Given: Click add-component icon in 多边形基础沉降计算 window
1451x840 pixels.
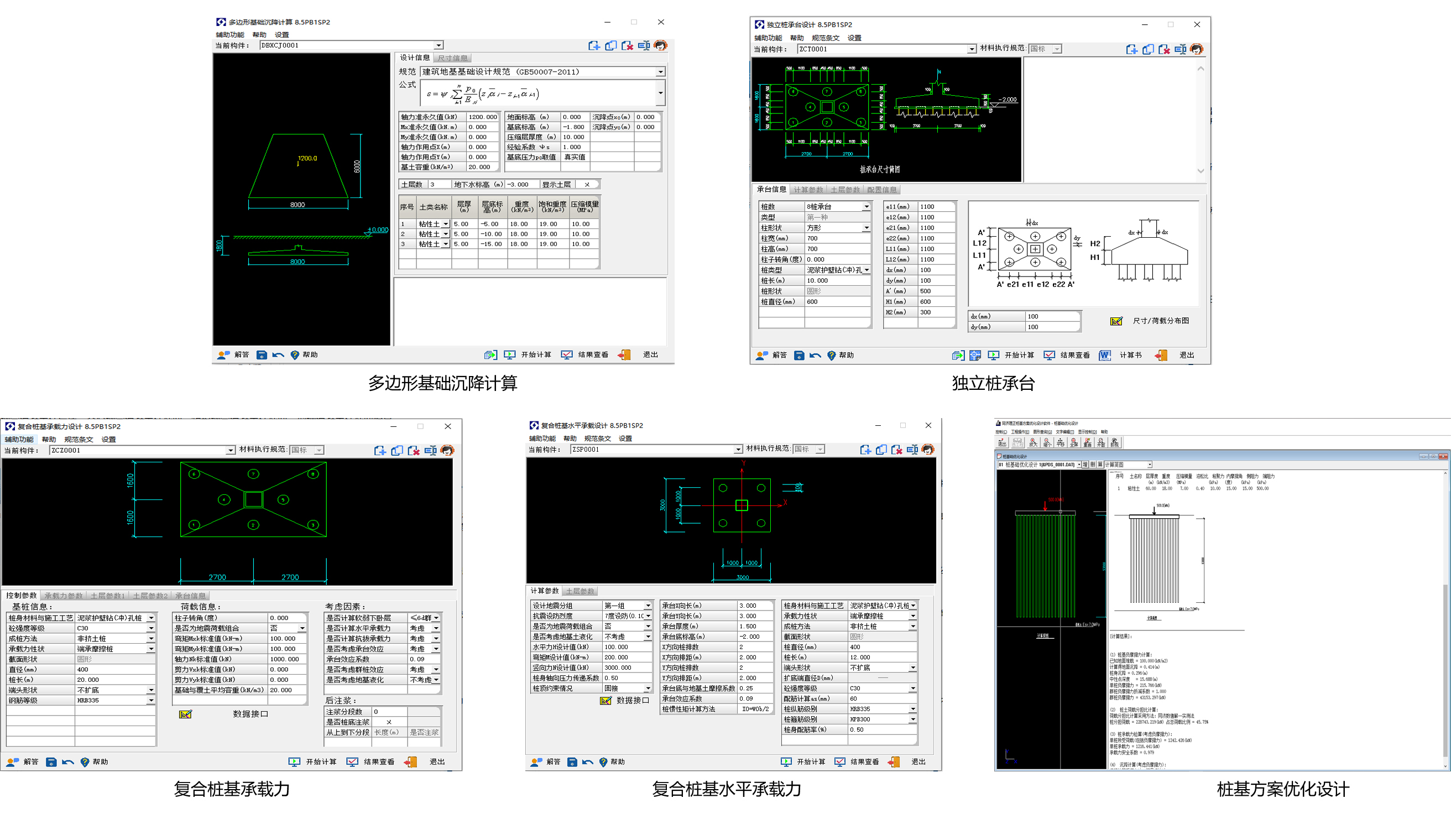Looking at the screenshot, I should pos(594,45).
